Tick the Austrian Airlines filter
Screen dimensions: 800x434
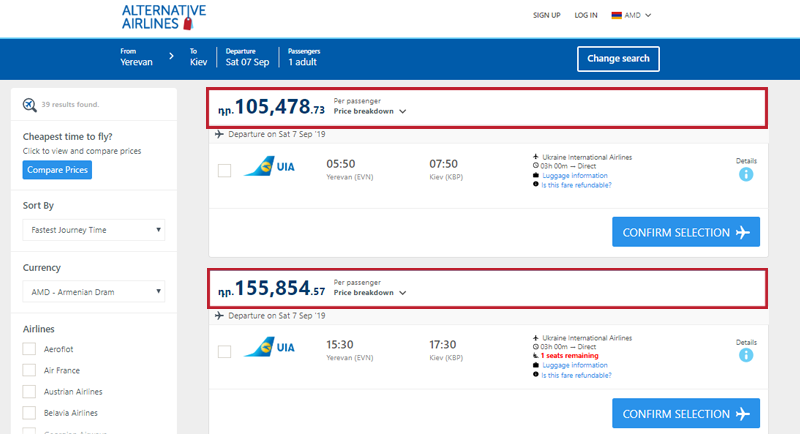(x=29, y=392)
